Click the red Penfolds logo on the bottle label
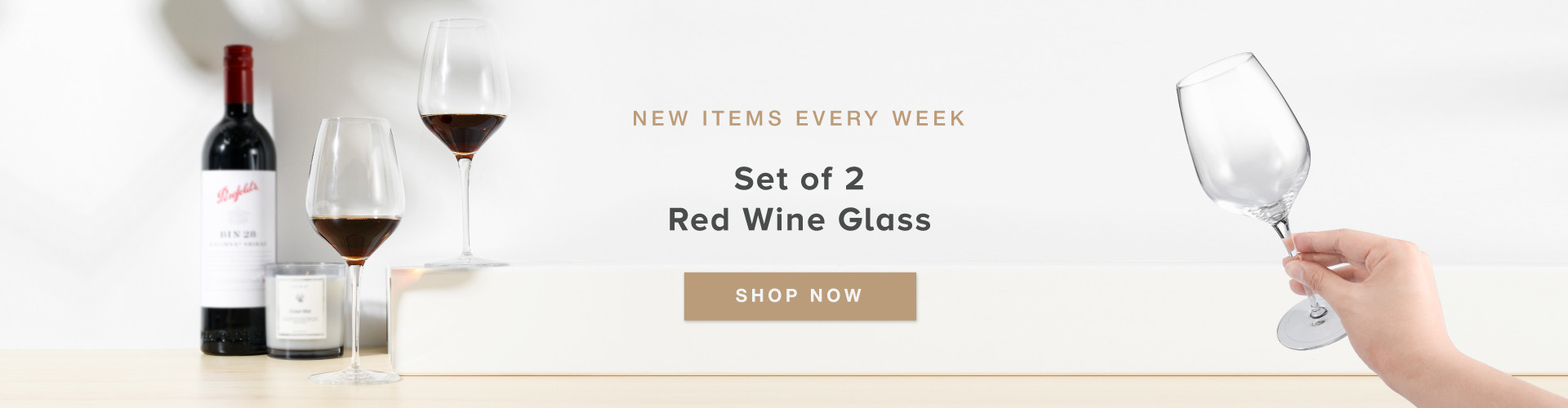 238,193
